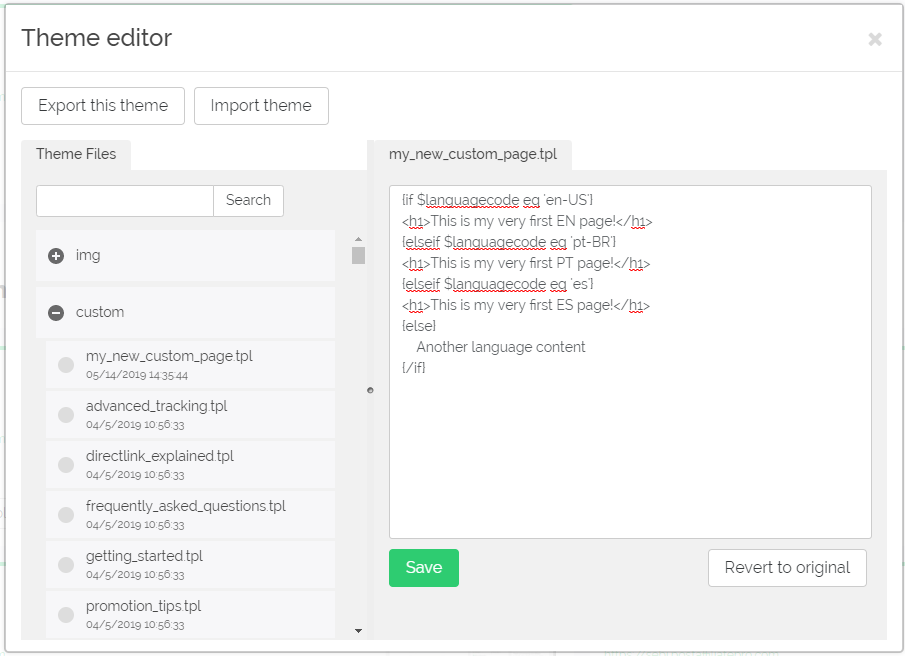This screenshot has height=656, width=905.
Task: Open the getting_started.tpl file
Action: tap(190, 564)
